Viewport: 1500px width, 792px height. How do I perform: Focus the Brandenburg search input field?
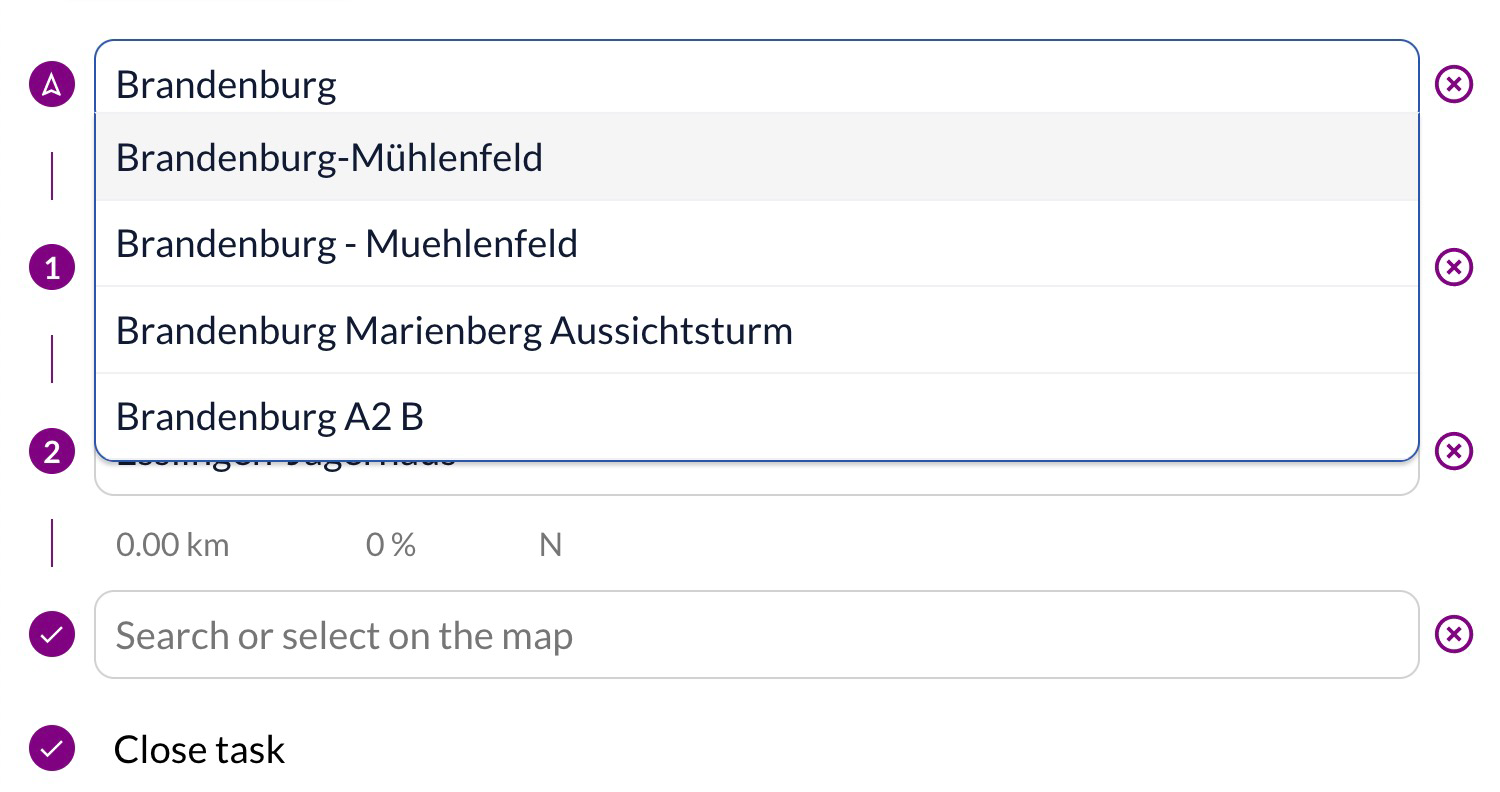pyautogui.click(x=757, y=78)
